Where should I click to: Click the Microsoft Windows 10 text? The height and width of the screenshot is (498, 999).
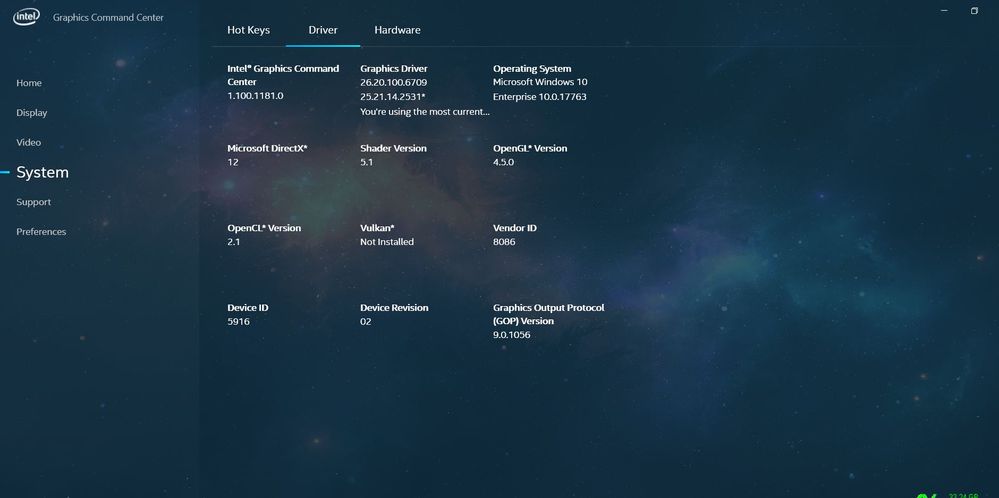pyautogui.click(x=540, y=82)
